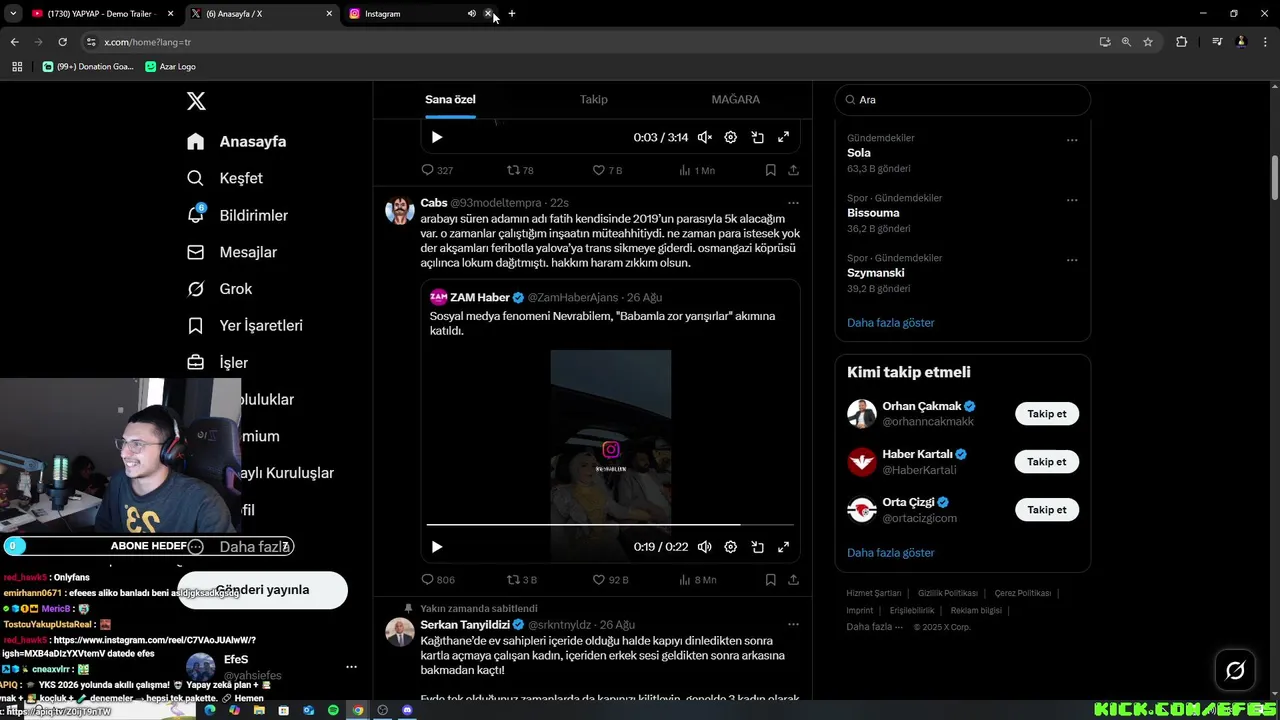
Task: Switch to the YAPYAP Demo Trailer tab
Action: [100, 14]
